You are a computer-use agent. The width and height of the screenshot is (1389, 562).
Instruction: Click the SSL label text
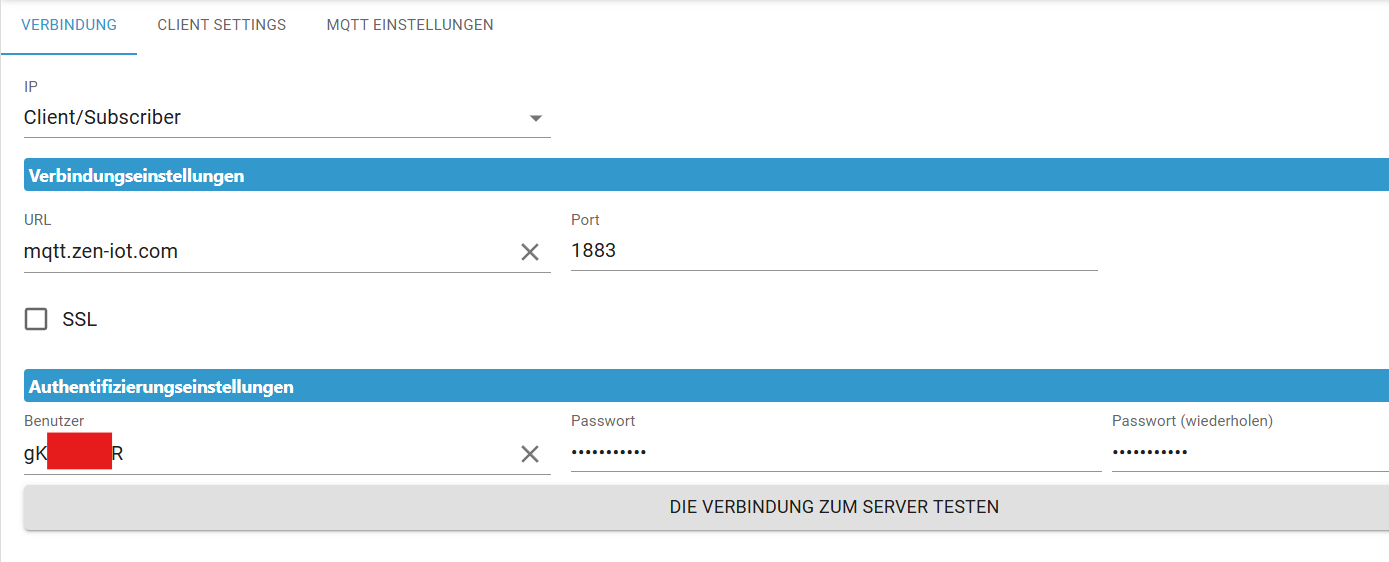point(79,320)
